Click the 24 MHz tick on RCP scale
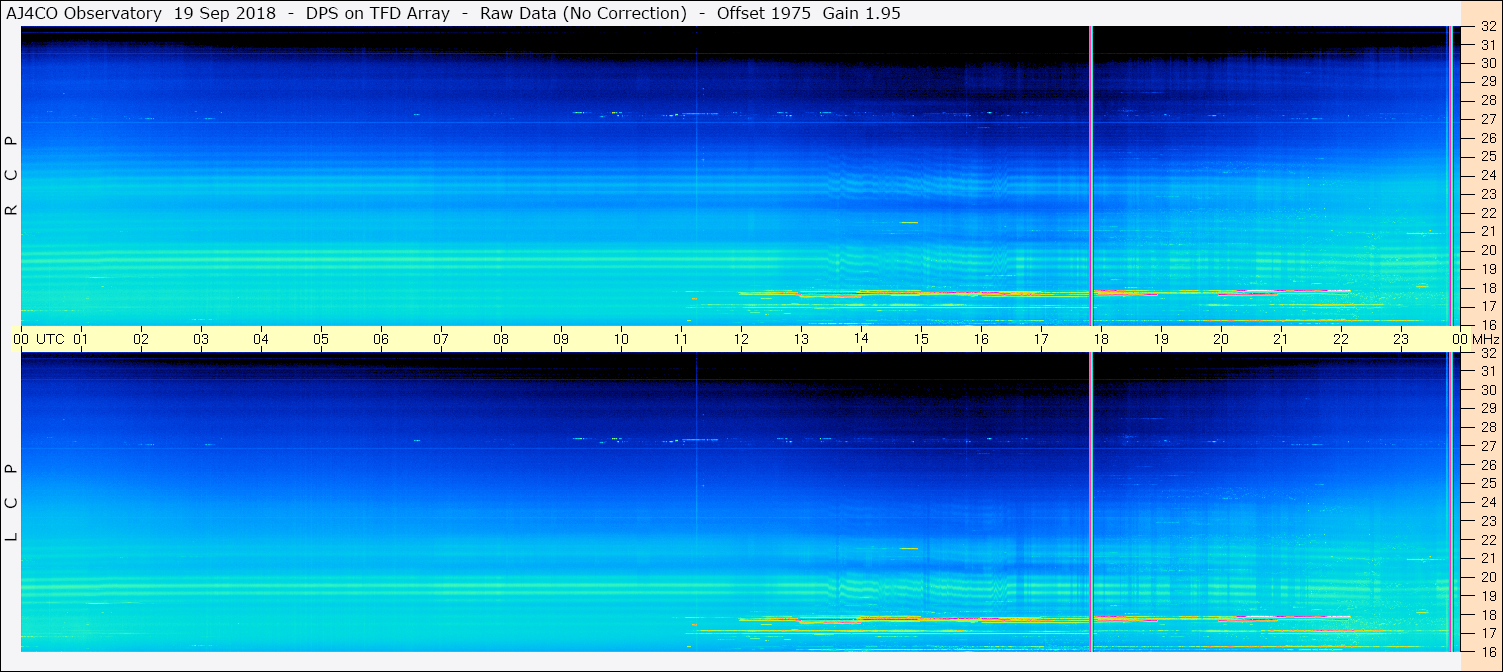 click(x=1488, y=176)
